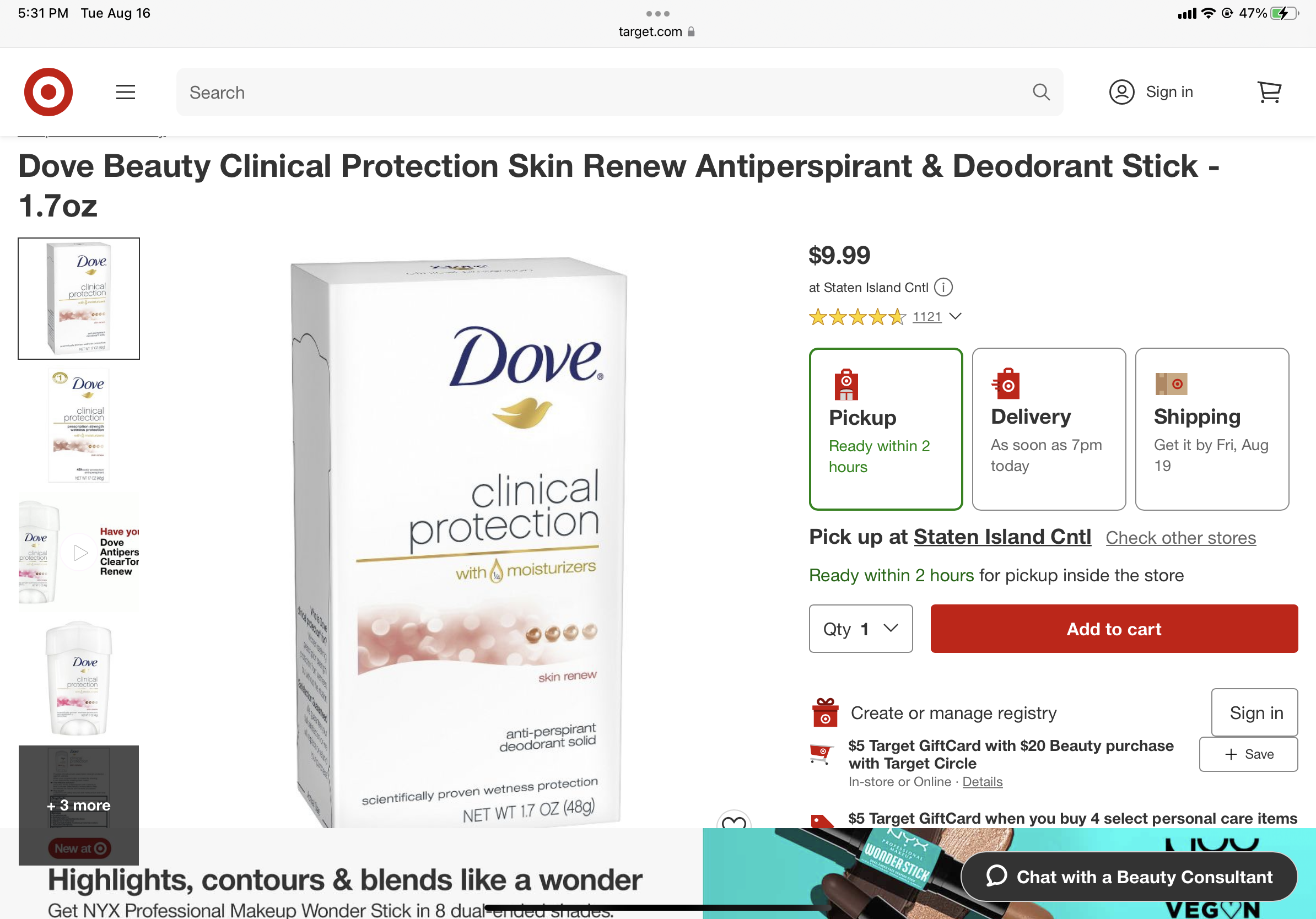Screen dimensions: 1316x919
Task: Open the shopping cart icon
Action: [x=1269, y=91]
